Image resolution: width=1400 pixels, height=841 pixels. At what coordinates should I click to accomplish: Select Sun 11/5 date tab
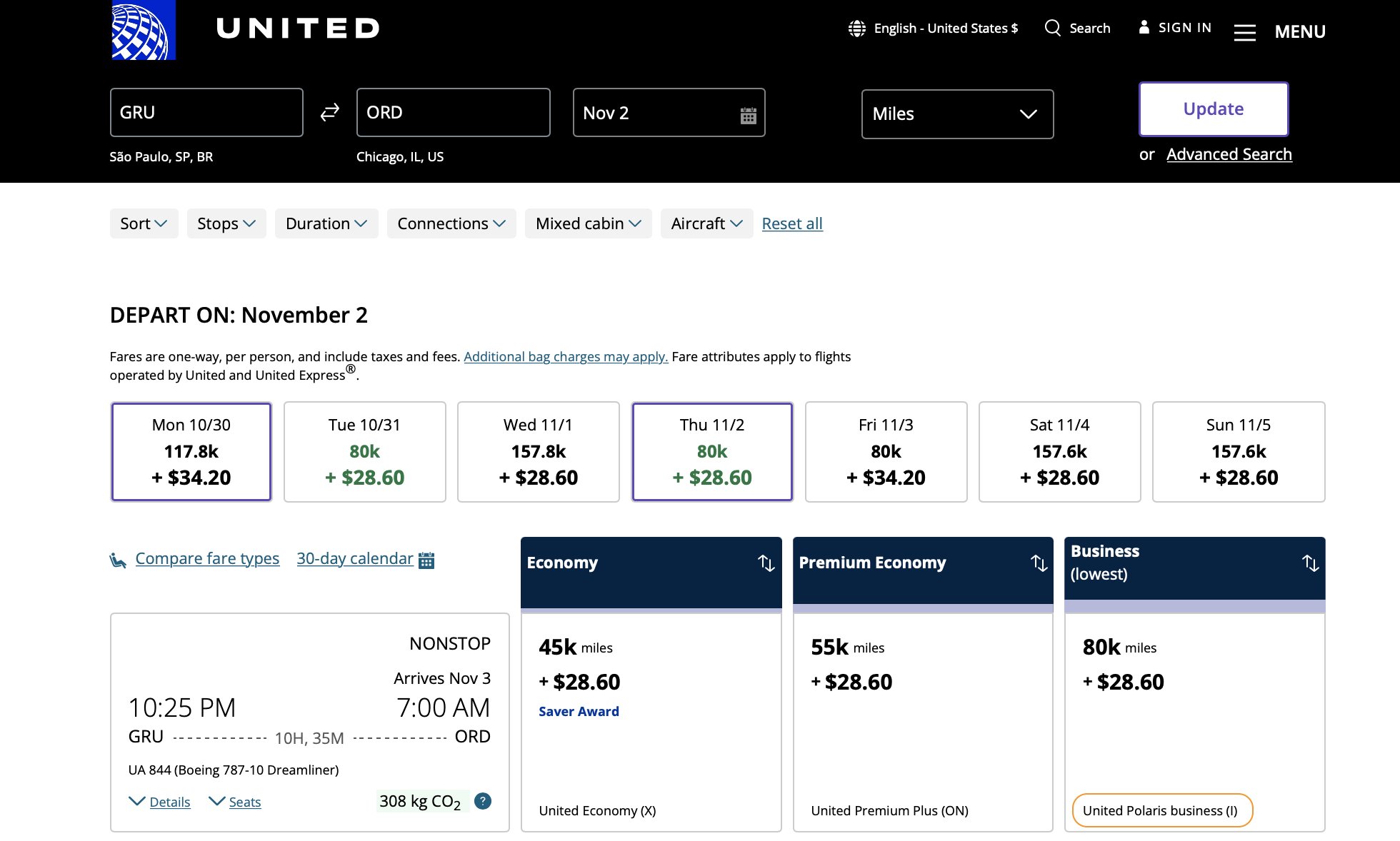coord(1239,452)
